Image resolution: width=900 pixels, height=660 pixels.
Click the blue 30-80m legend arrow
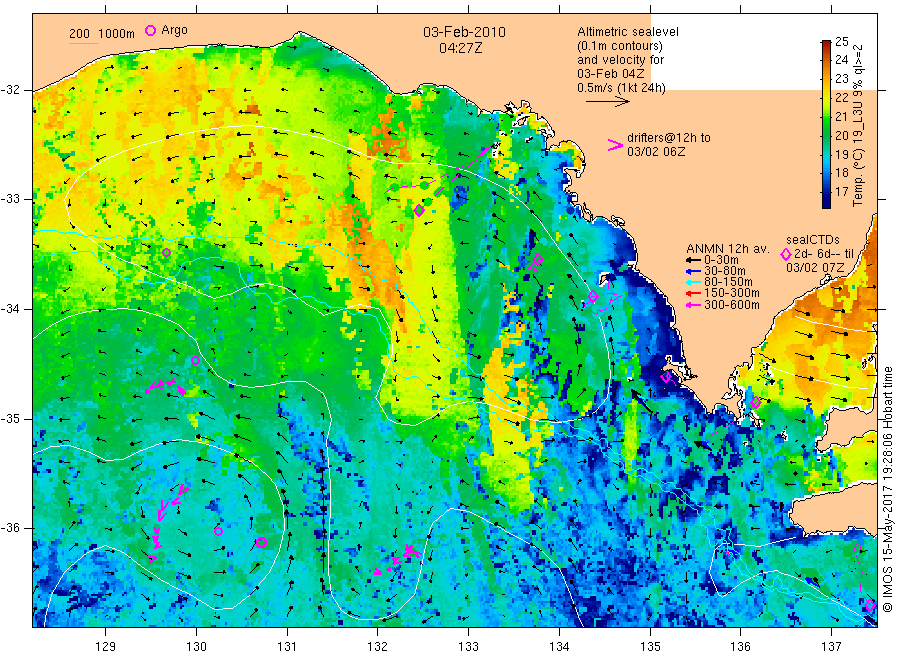(x=693, y=271)
